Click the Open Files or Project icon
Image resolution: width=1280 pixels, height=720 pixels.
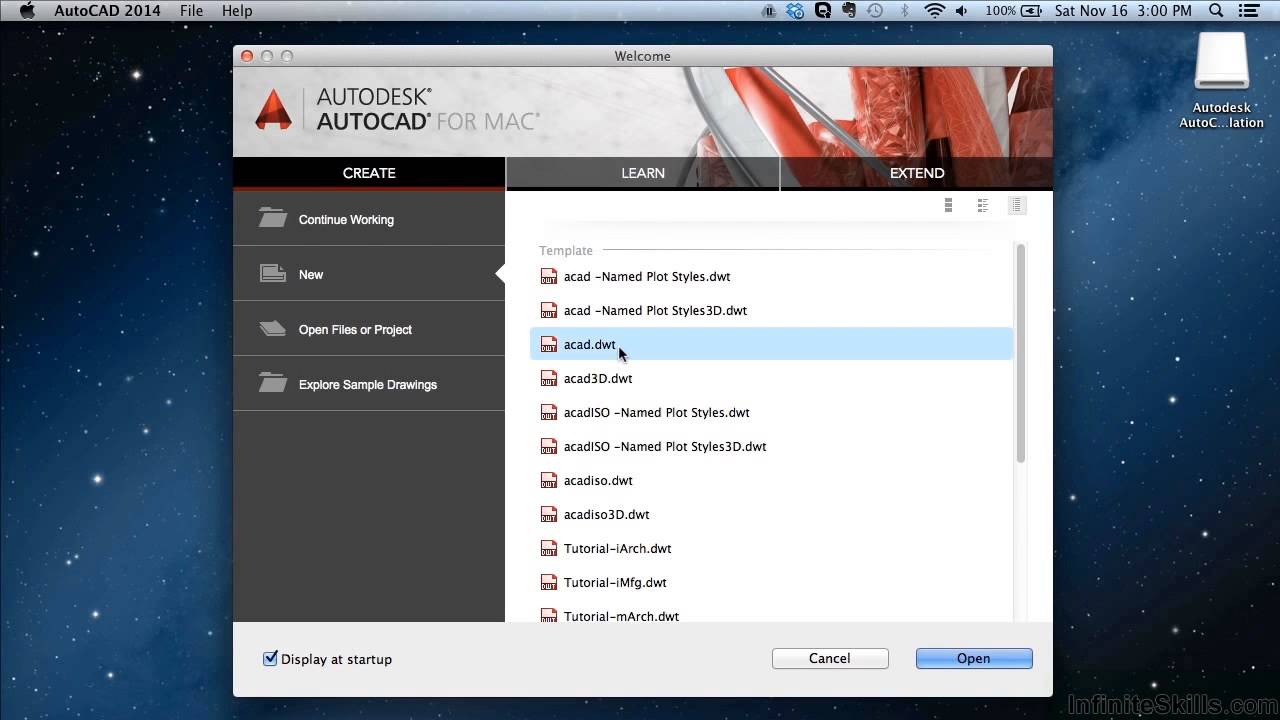[272, 328]
